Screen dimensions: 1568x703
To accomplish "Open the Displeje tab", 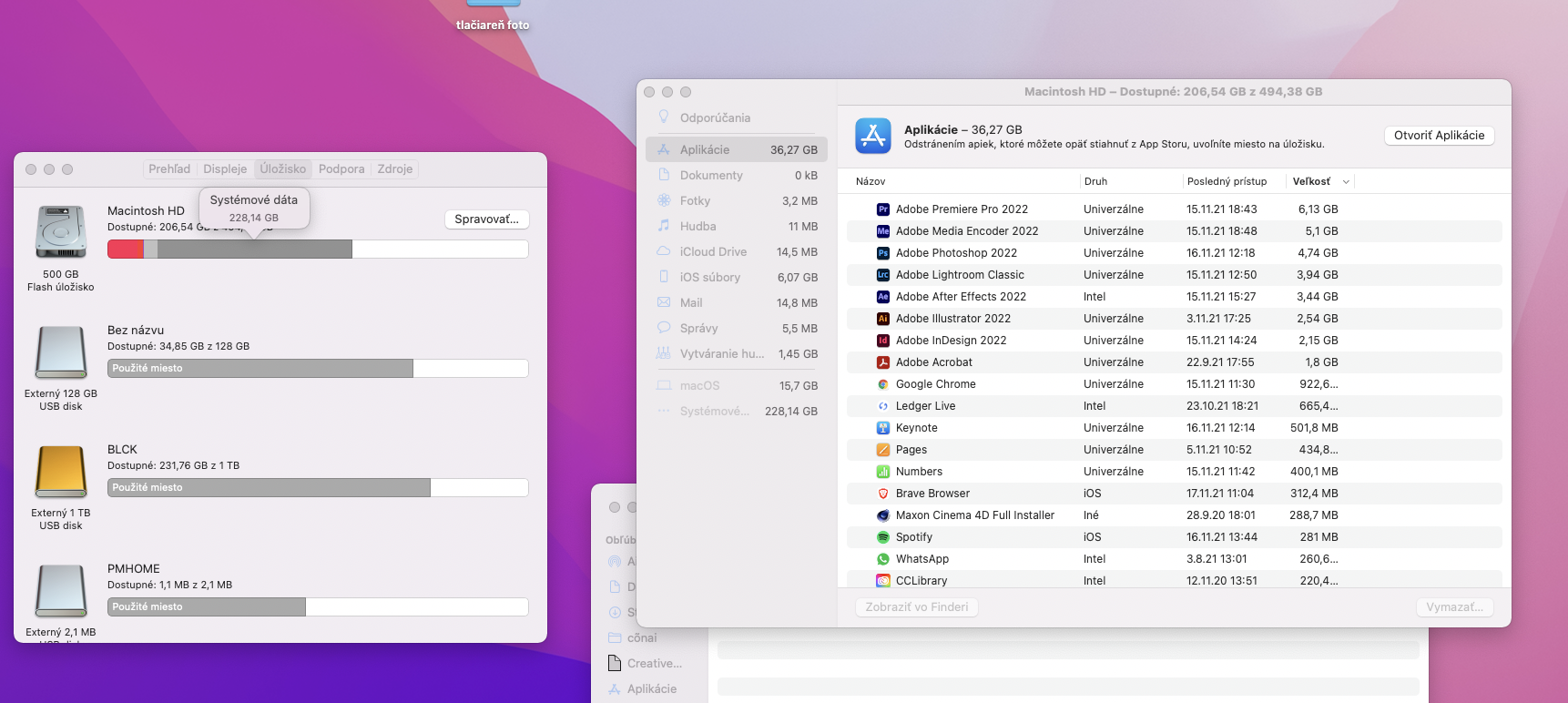I will tap(225, 169).
